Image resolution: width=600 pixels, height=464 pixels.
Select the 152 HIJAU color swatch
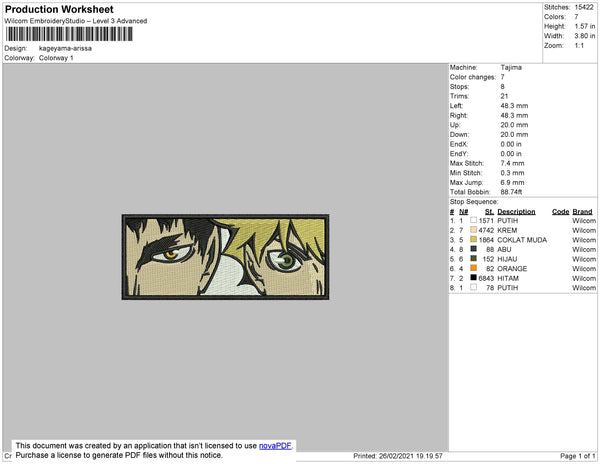pyautogui.click(x=474, y=259)
